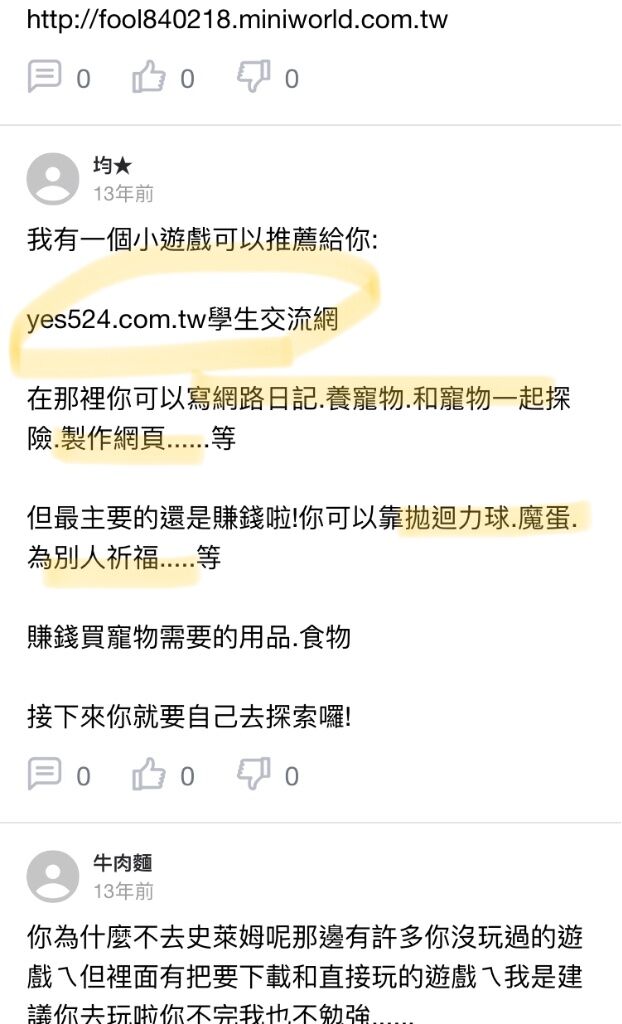This screenshot has width=622, height=1024.
Task: Give thumbs up to 均★'s answer
Action: tap(149, 774)
